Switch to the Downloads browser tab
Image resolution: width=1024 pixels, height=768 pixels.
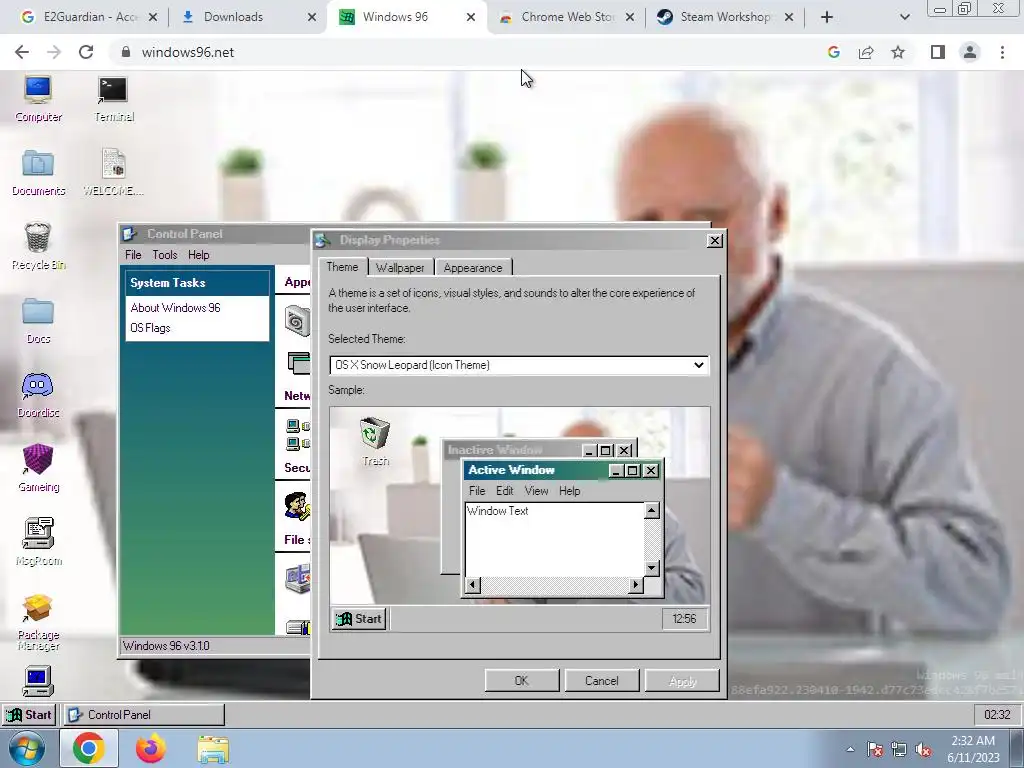pos(248,17)
